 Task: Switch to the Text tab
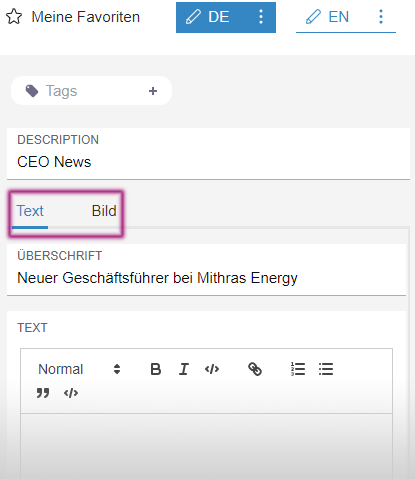[x=30, y=211]
